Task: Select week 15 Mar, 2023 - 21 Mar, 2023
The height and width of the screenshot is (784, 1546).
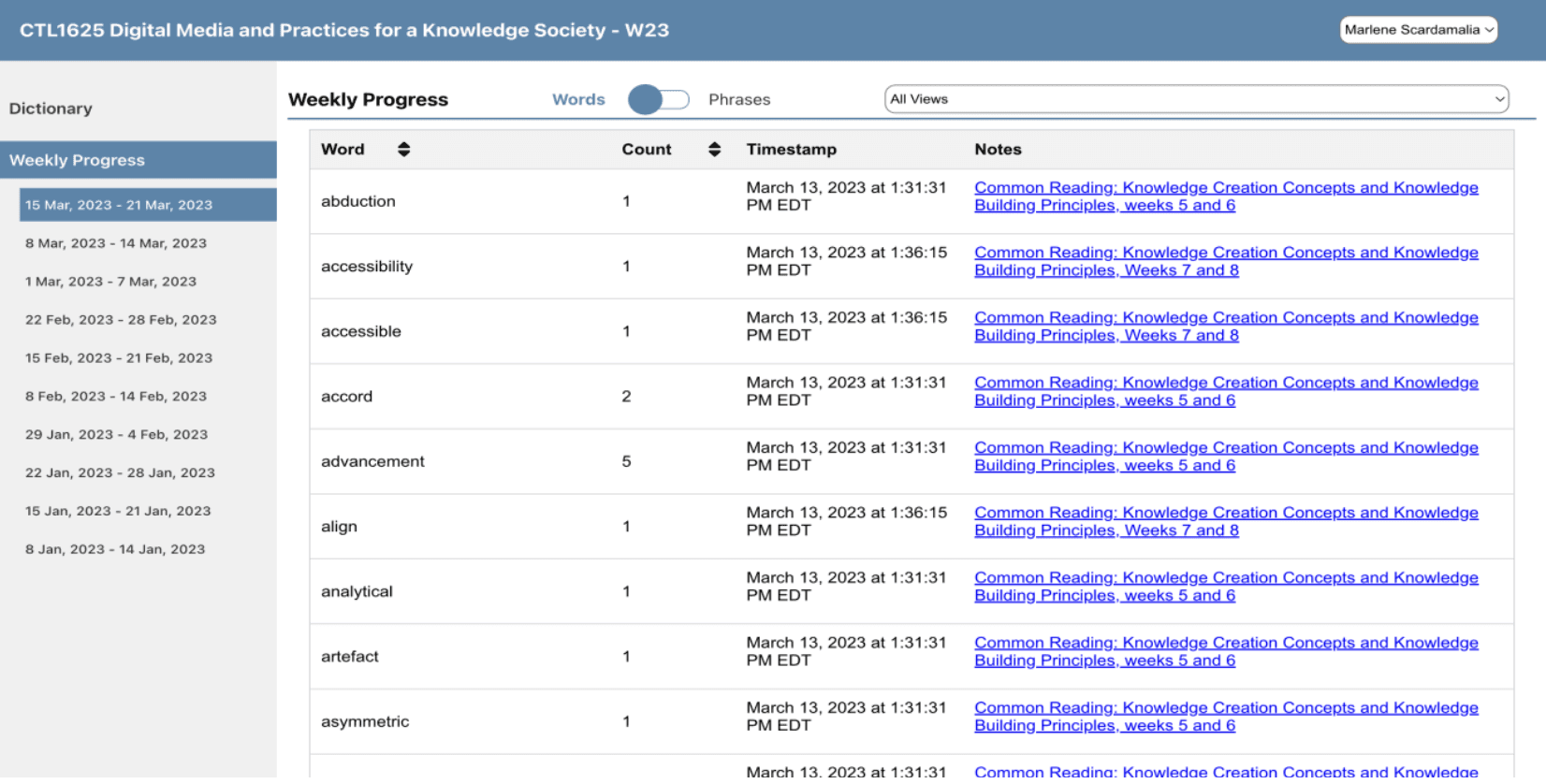Action: 119,205
